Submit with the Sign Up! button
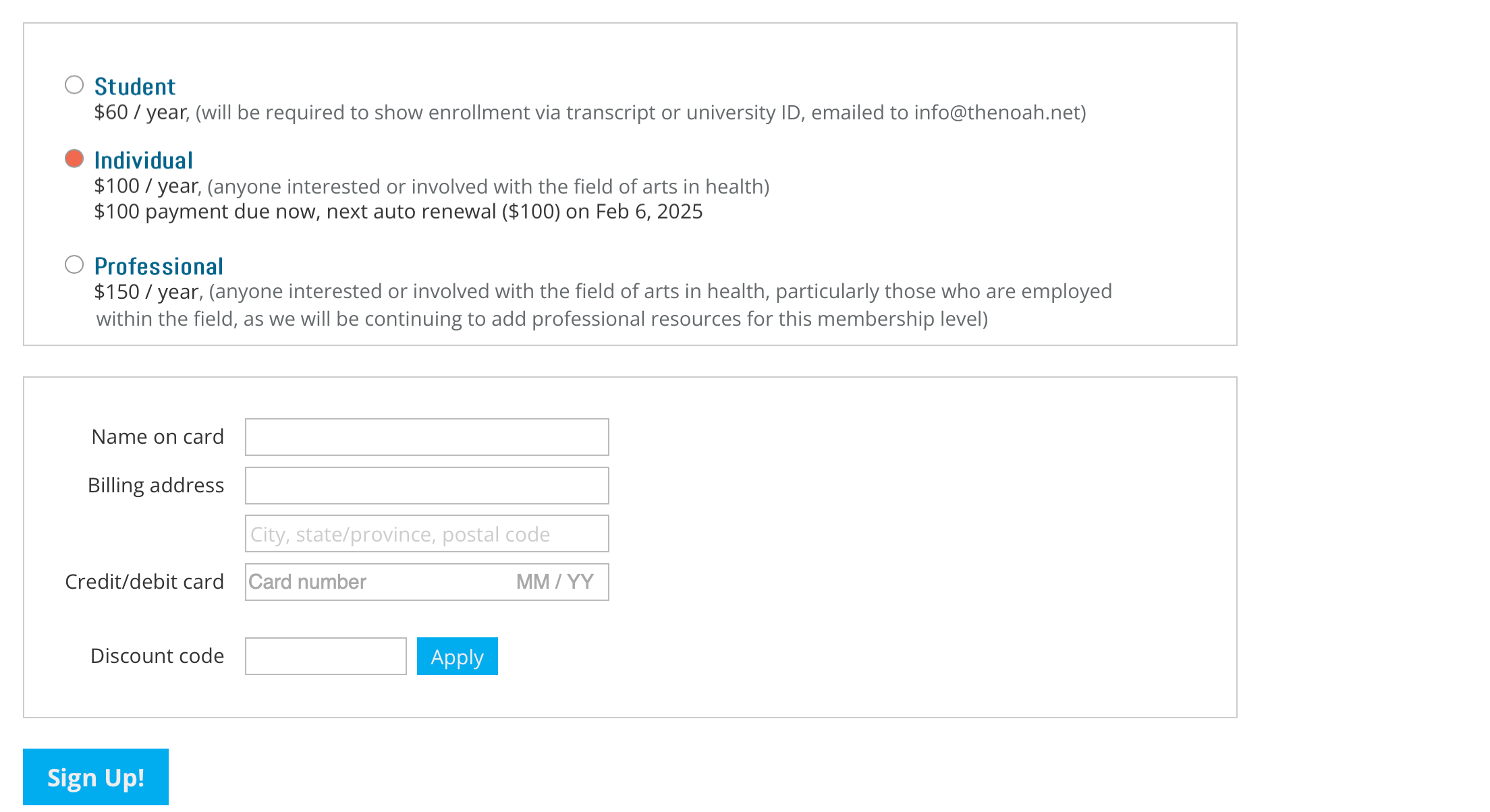 pyautogui.click(x=96, y=777)
